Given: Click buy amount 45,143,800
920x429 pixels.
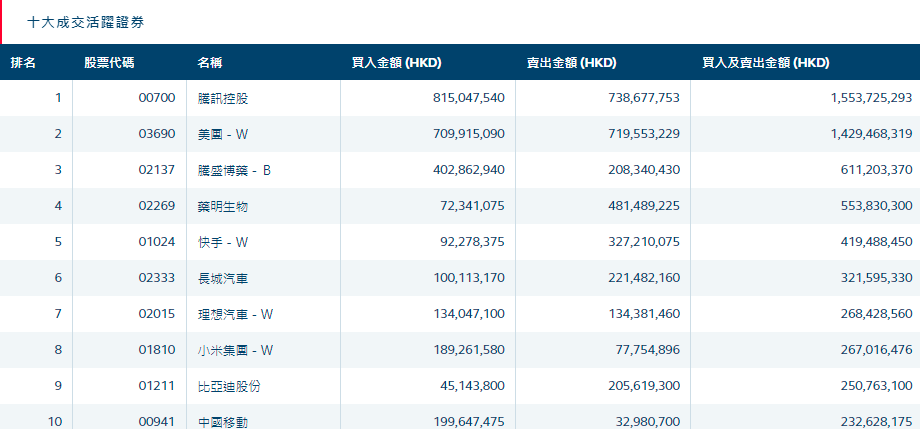Looking at the screenshot, I should (472, 386).
